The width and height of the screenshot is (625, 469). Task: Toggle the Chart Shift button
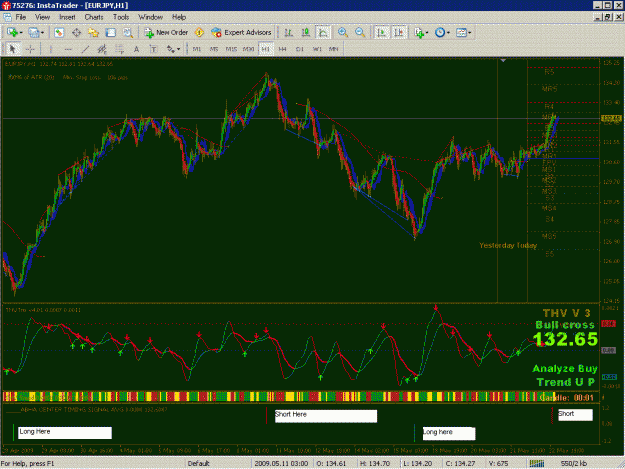click(x=399, y=32)
